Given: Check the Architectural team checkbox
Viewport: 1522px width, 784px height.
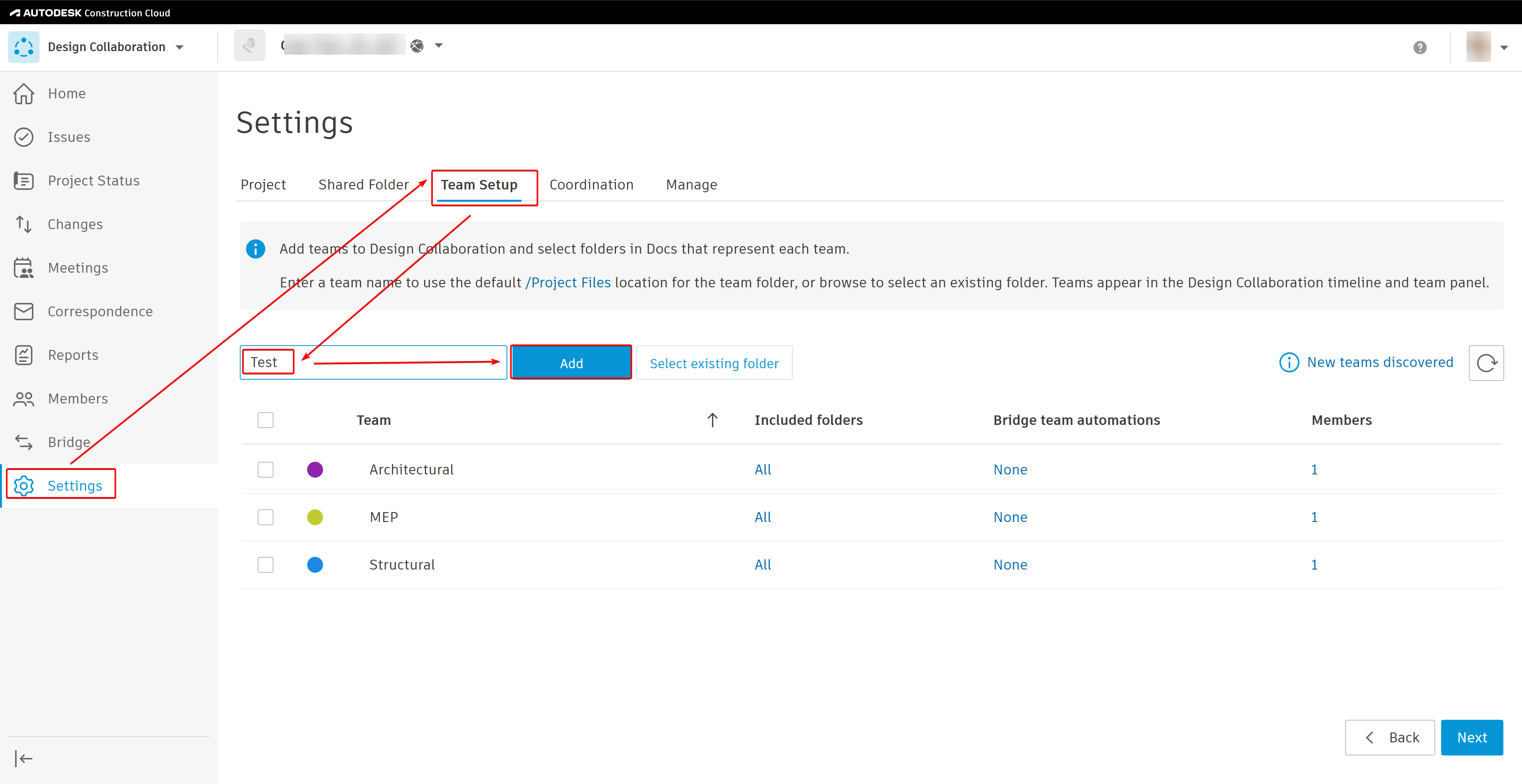Looking at the screenshot, I should [x=265, y=470].
